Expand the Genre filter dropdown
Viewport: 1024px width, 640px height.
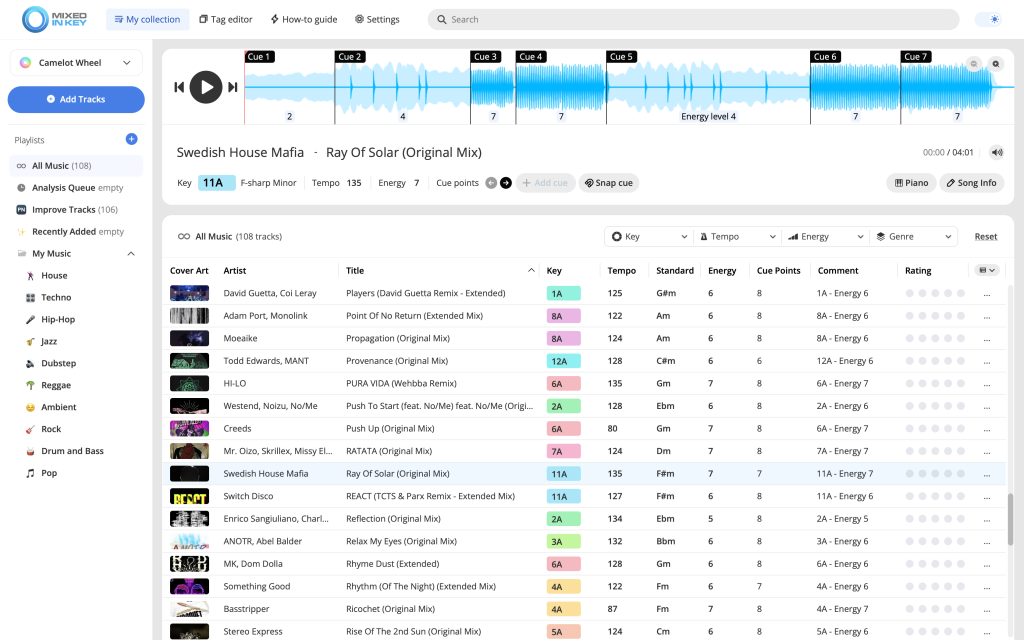point(913,237)
